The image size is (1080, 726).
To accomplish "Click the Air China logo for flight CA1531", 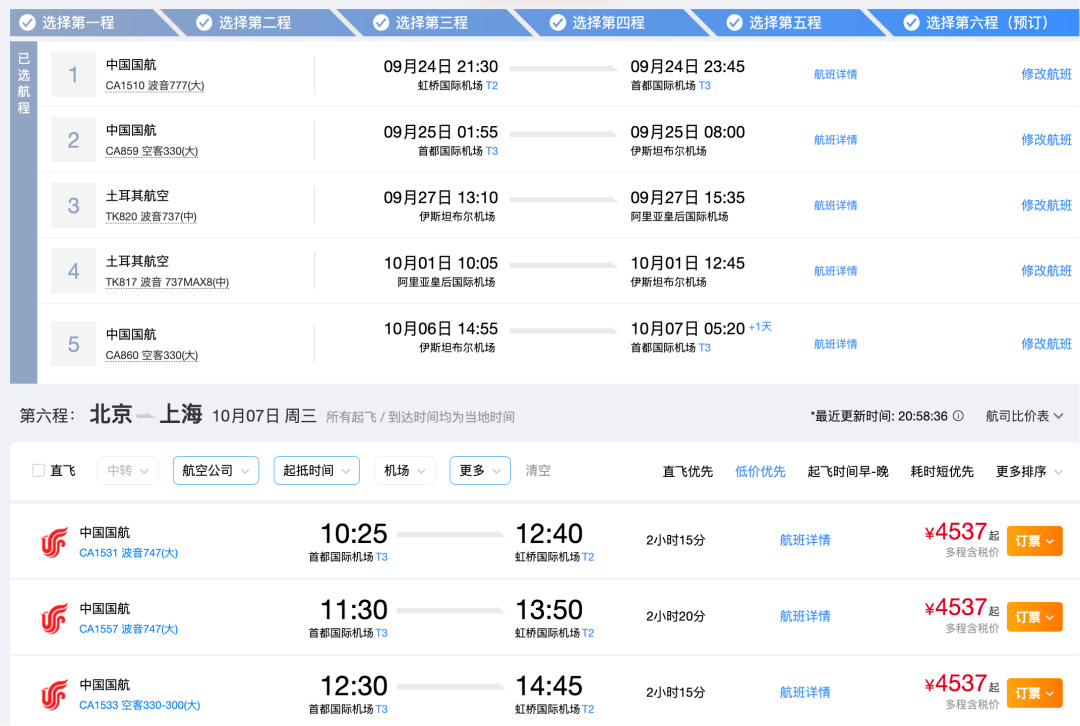I will [x=54, y=542].
